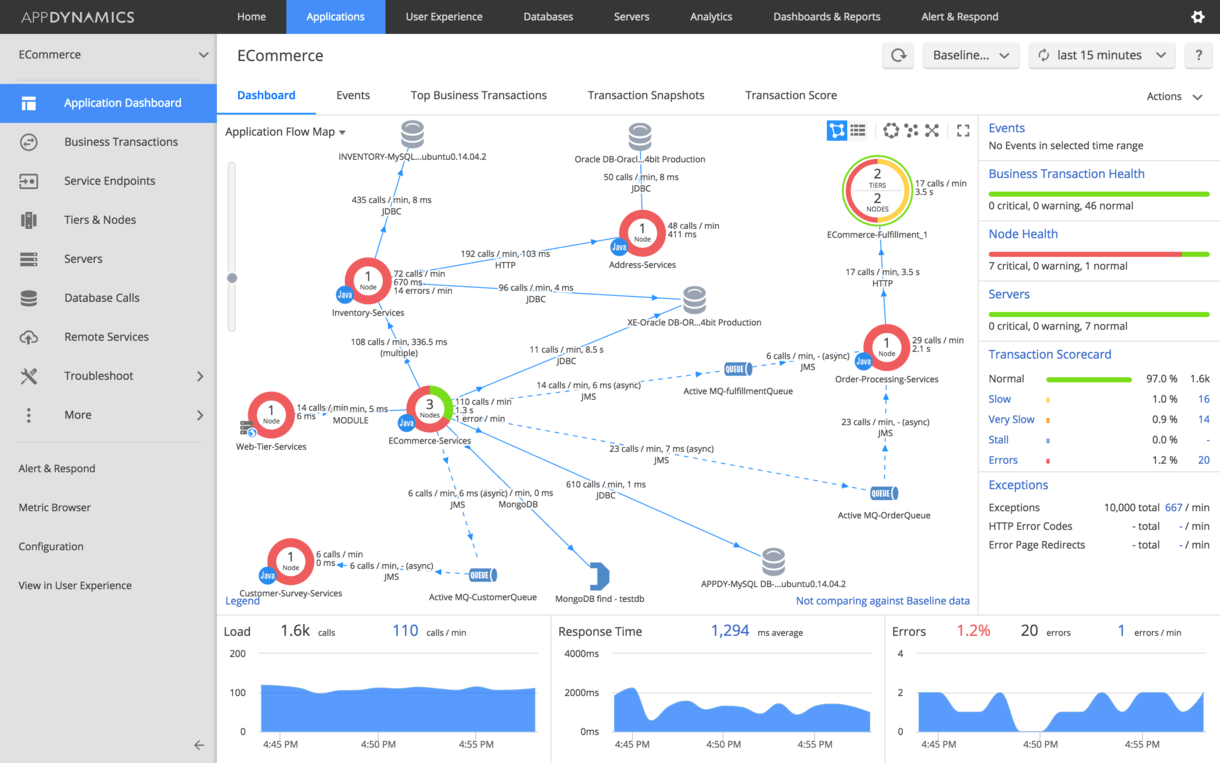Open the Alert & Respond top menu
Screen dimensions: 1220x763
959,17
